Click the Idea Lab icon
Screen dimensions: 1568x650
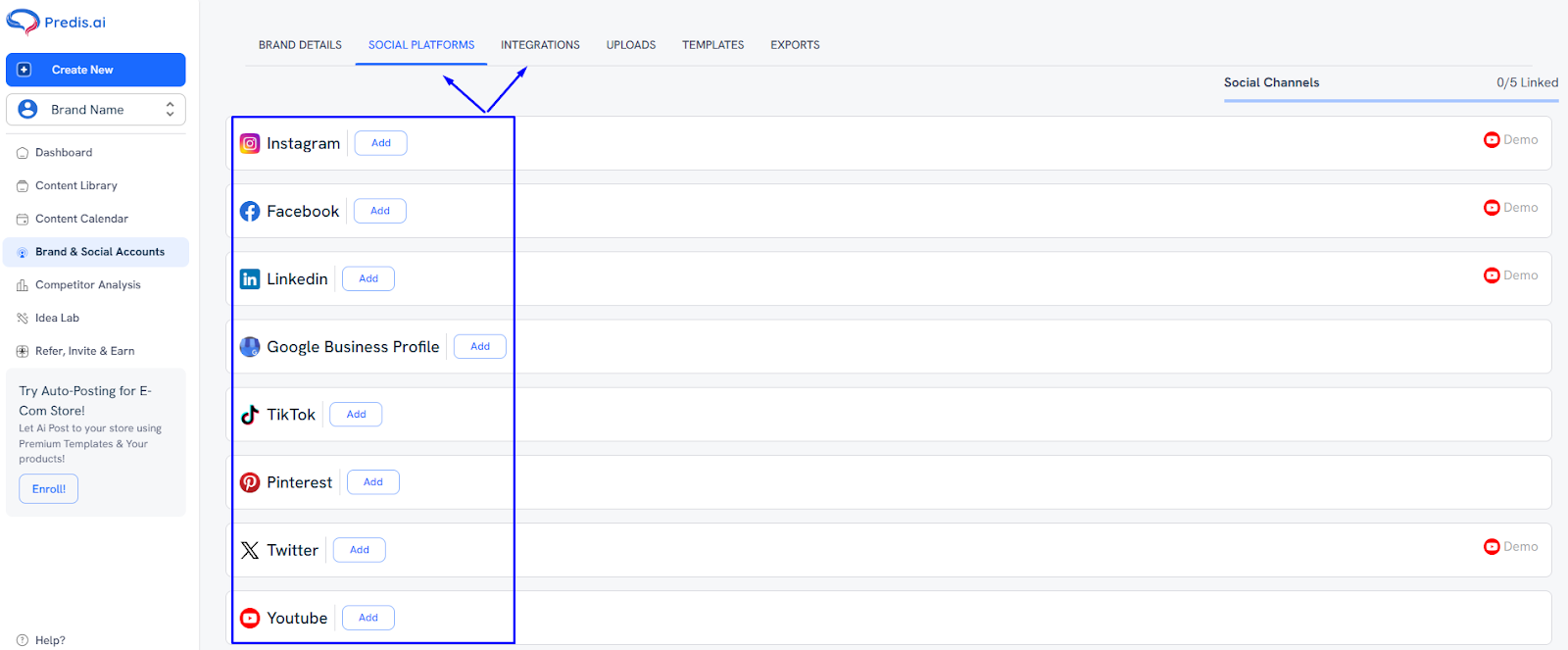[x=23, y=319]
